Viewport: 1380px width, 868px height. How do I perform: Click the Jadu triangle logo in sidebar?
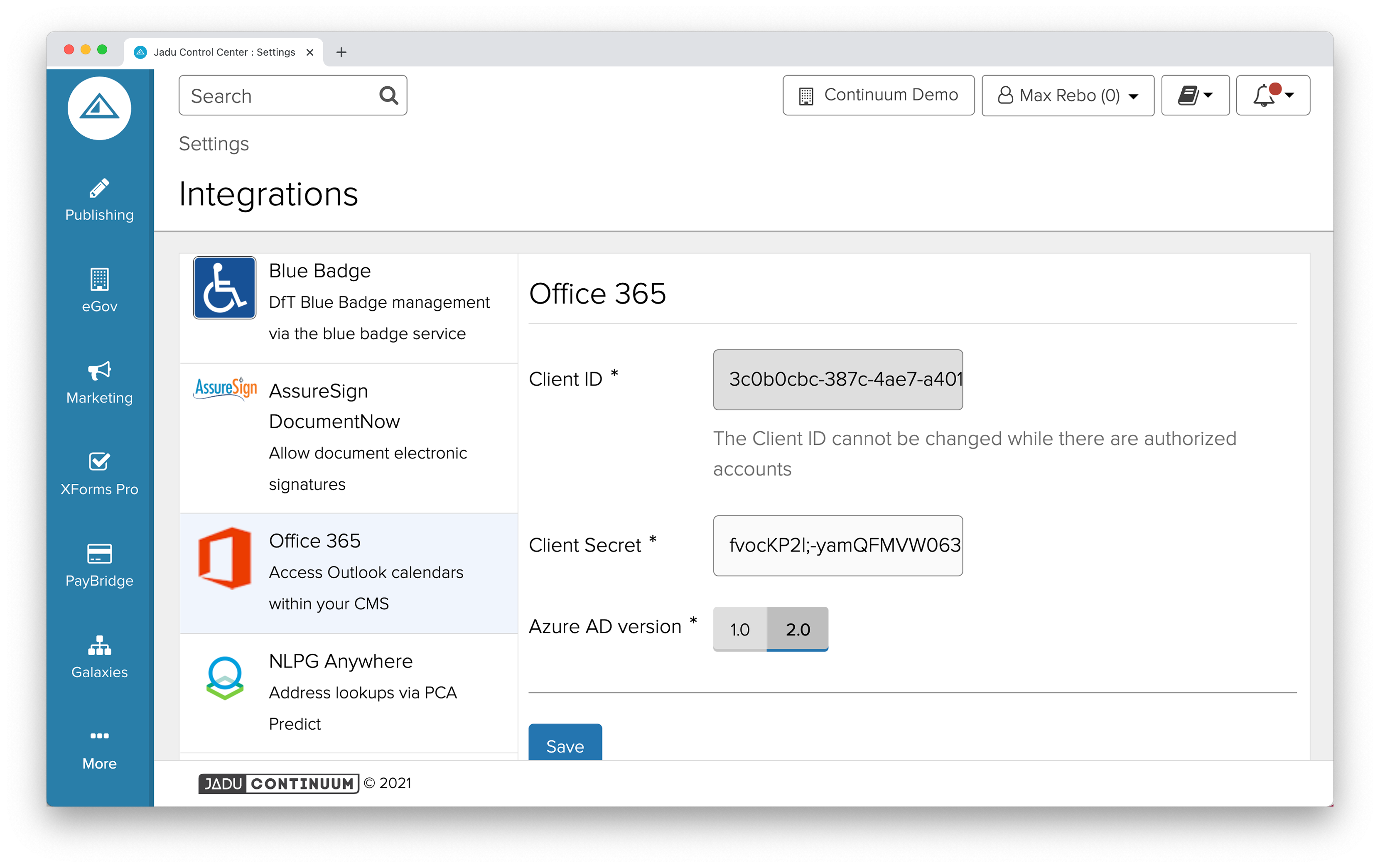[99, 108]
